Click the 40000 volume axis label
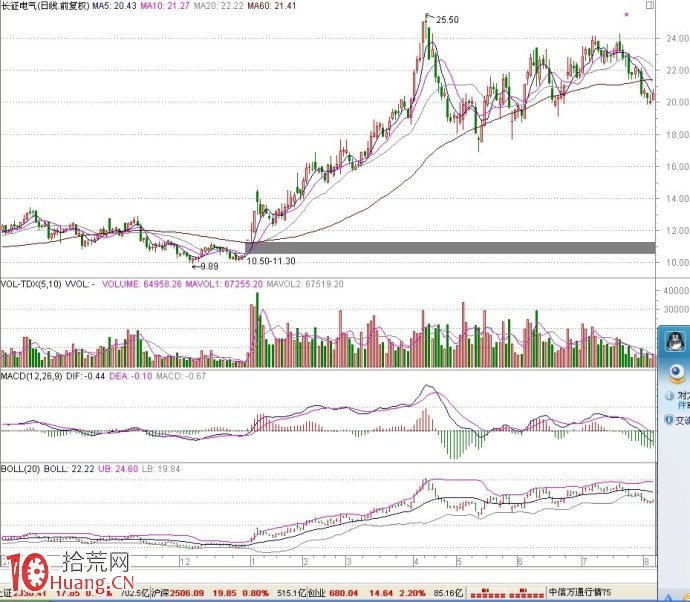Screen dimensions: 690x602 (x=676, y=291)
